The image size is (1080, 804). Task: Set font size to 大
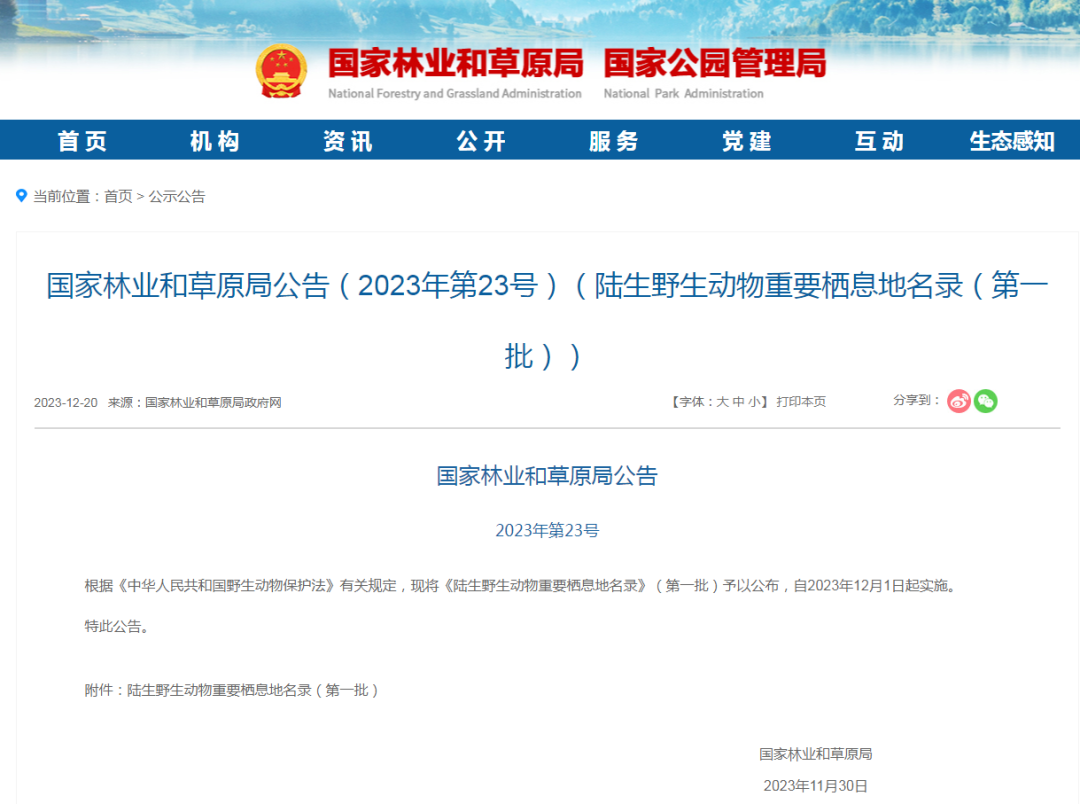coord(722,402)
